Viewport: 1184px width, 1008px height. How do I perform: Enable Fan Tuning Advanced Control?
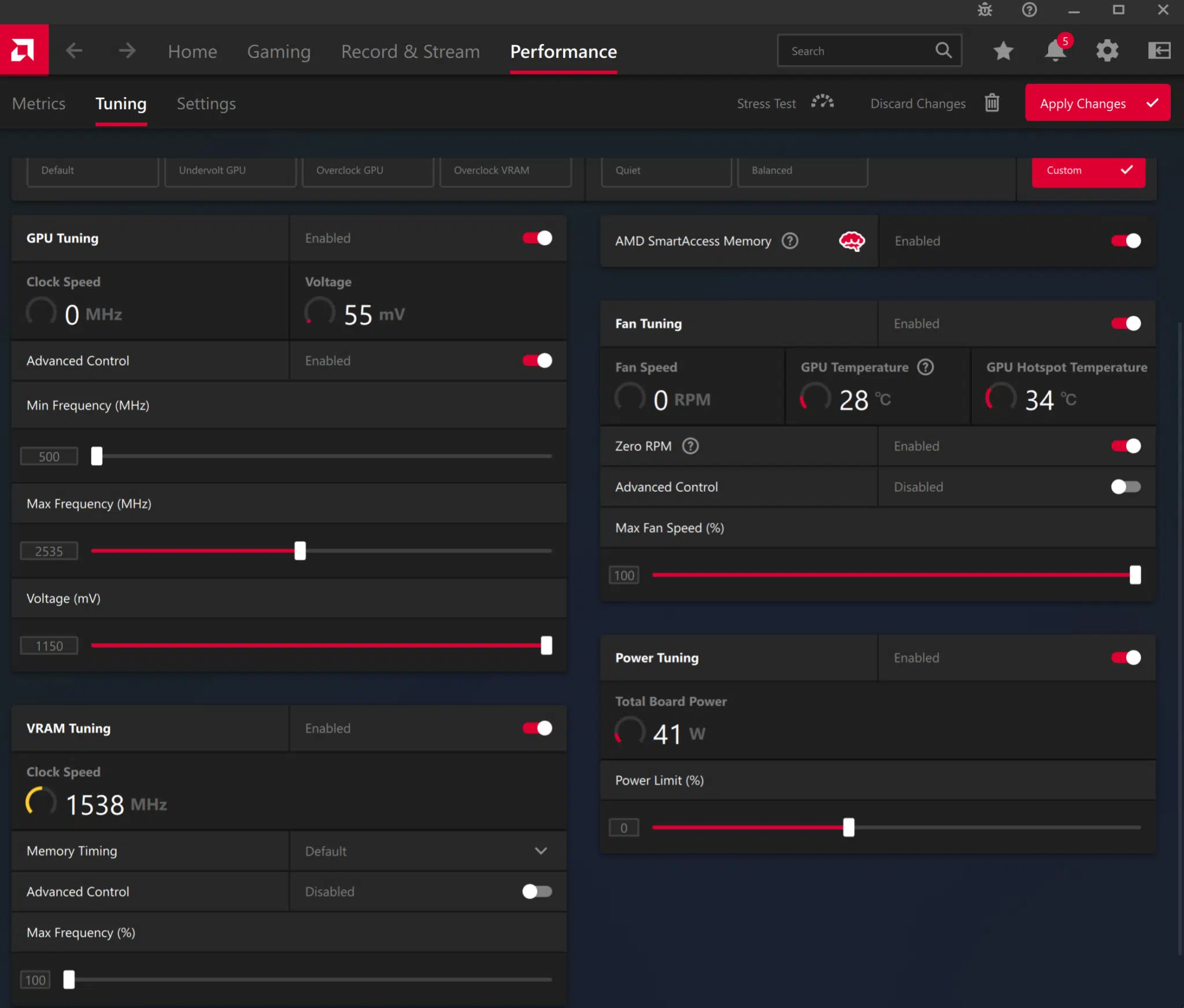tap(1126, 487)
